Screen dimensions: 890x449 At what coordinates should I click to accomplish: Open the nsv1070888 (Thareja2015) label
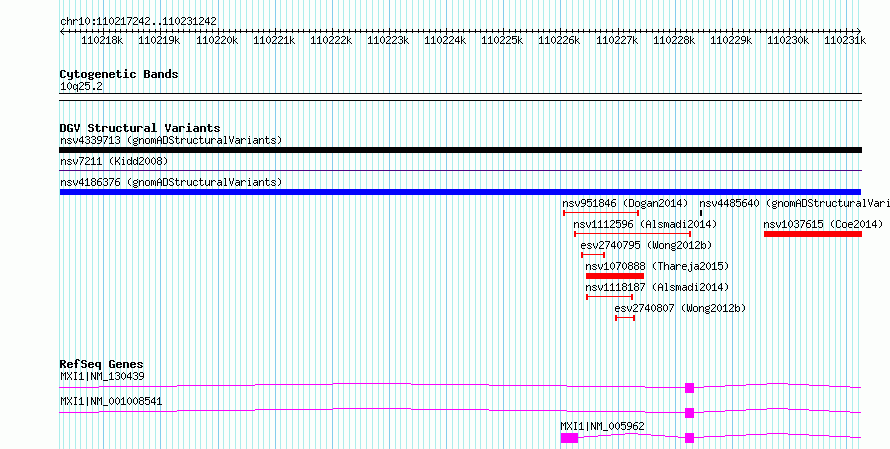pos(657,266)
